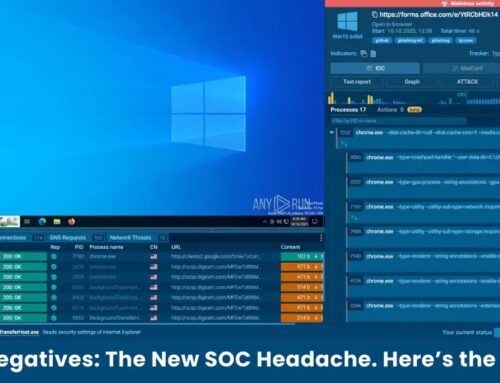Image resolution: width=500 pixels, height=383 pixels.
Task: Click the CPU activity timeline graph
Action: (414, 98)
